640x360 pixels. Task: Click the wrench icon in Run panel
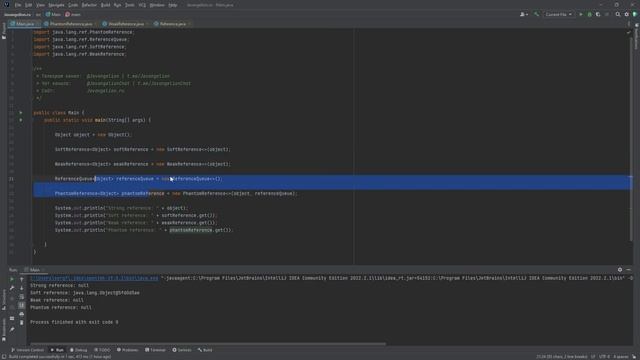click(12, 288)
